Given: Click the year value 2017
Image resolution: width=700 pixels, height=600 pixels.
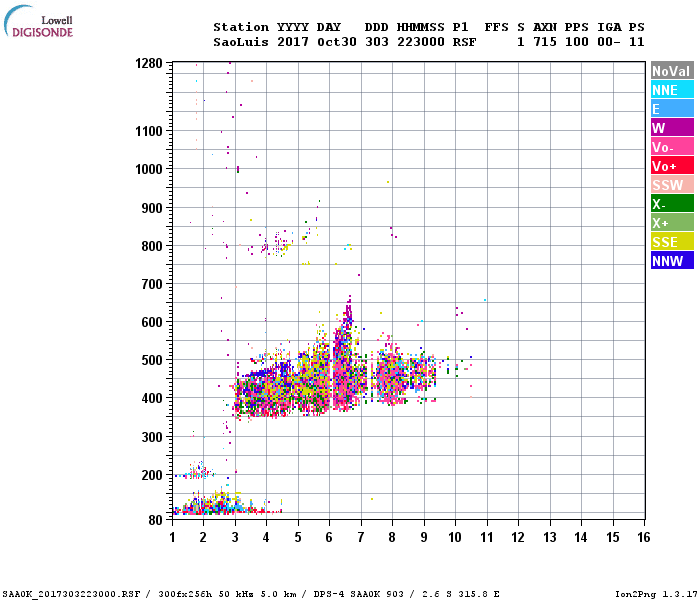Looking at the screenshot, I should click(x=293, y=42).
